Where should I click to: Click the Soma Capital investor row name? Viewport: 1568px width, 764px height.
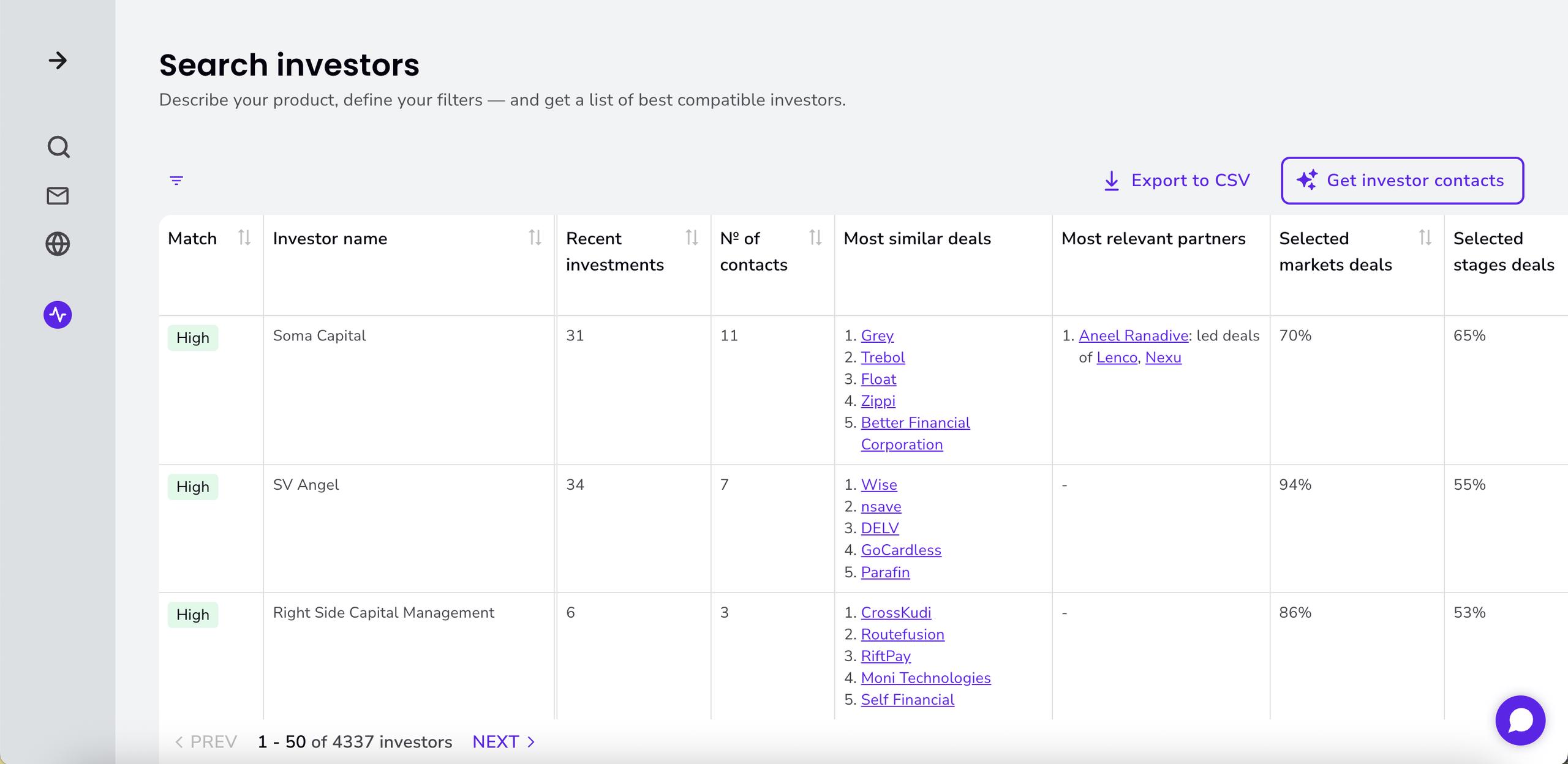(319, 335)
